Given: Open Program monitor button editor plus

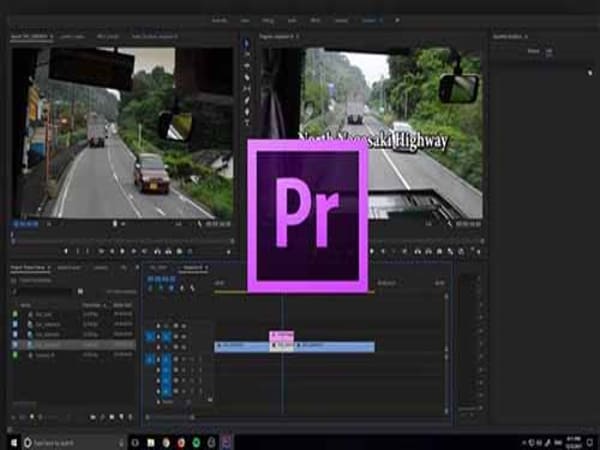Looking at the screenshot, I should tap(478, 252).
